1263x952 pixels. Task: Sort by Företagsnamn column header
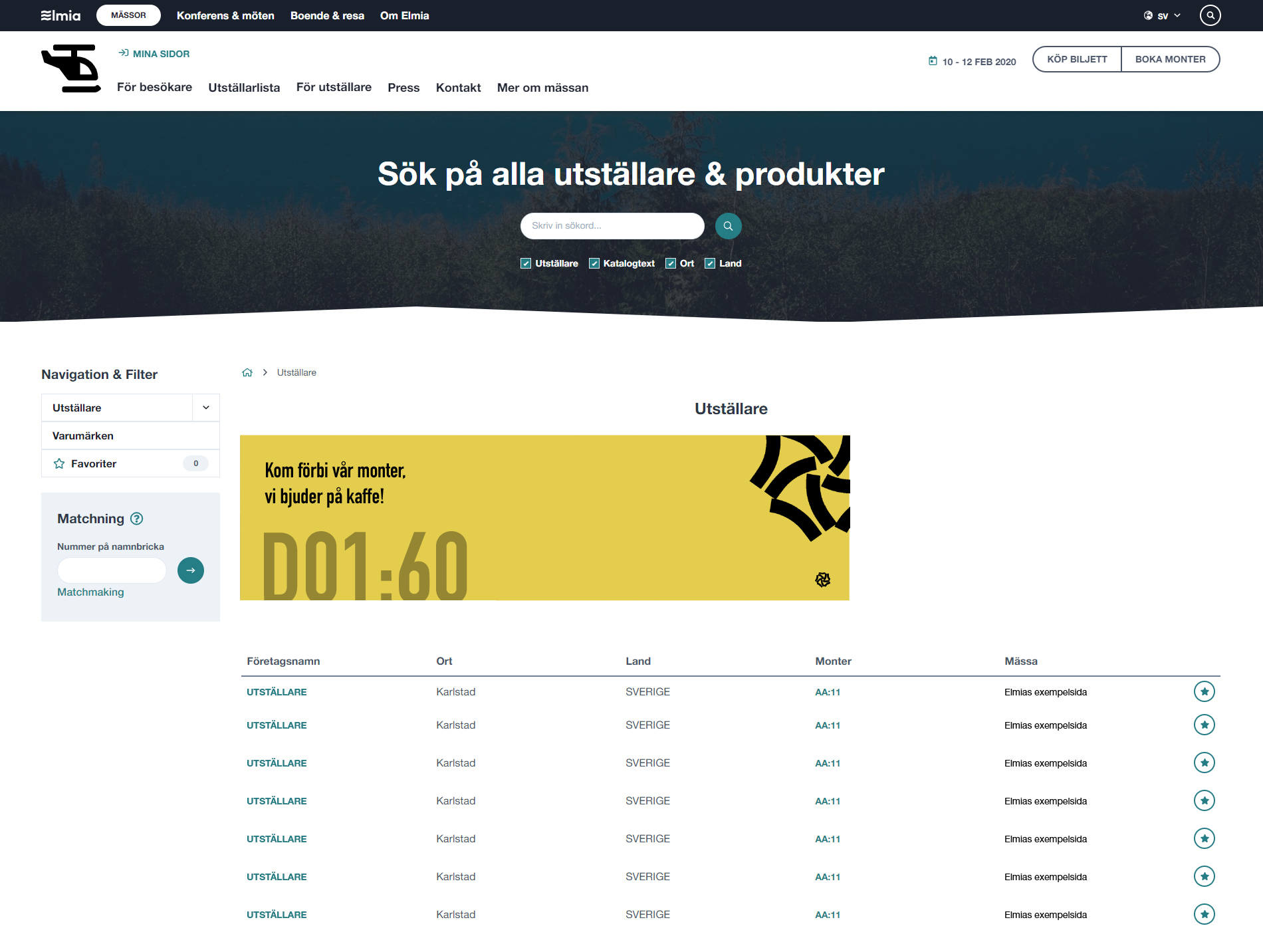pos(283,661)
